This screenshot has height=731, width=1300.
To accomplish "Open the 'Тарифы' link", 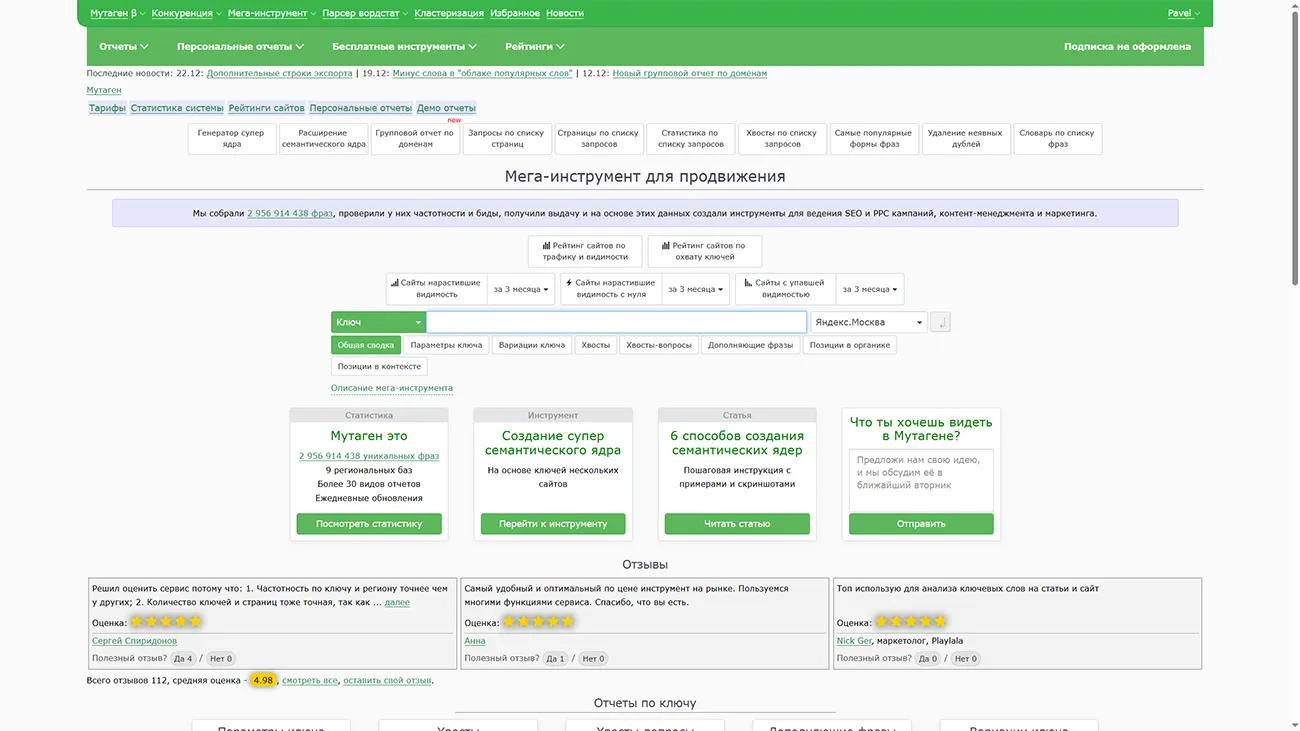I will 107,108.
